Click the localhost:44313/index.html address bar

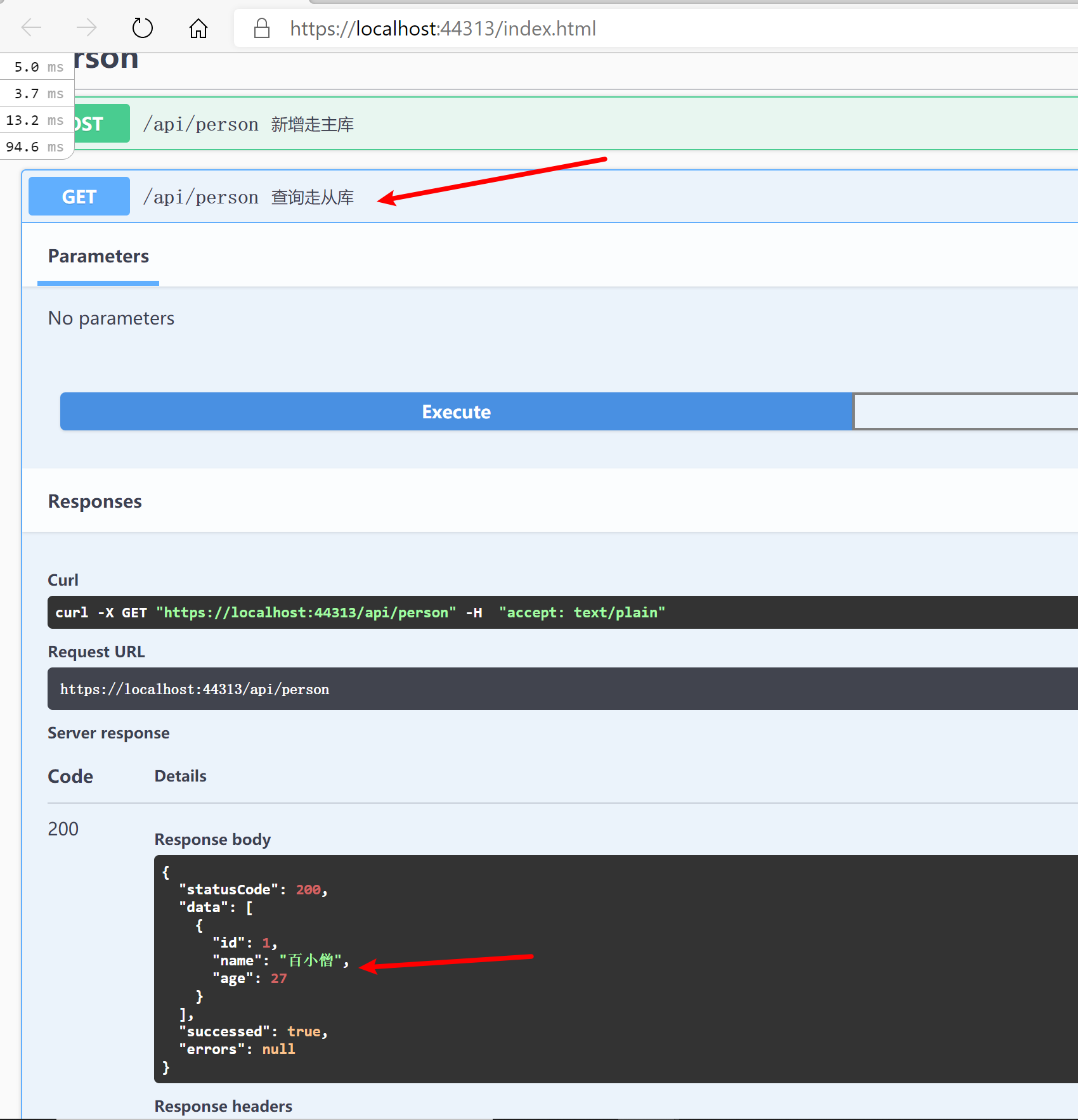(x=634, y=29)
